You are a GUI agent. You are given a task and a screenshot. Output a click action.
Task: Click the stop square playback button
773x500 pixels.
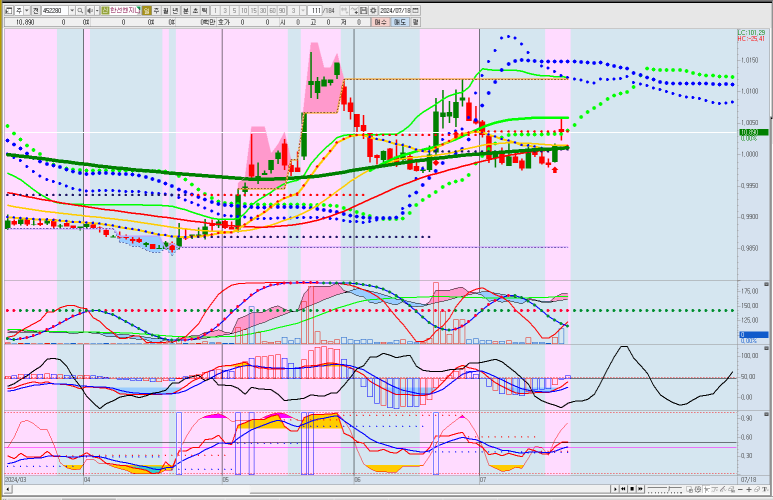coord(632,489)
